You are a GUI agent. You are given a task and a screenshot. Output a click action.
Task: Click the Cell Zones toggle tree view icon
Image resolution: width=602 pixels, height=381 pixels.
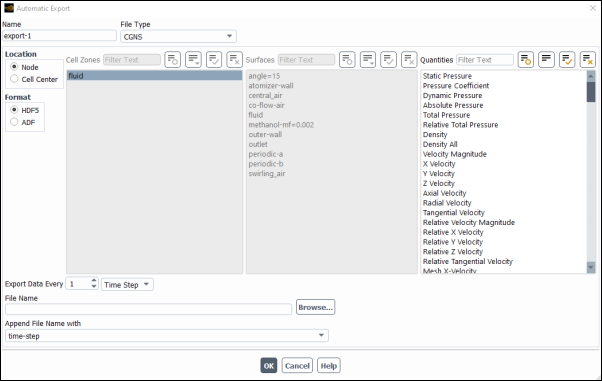173,60
